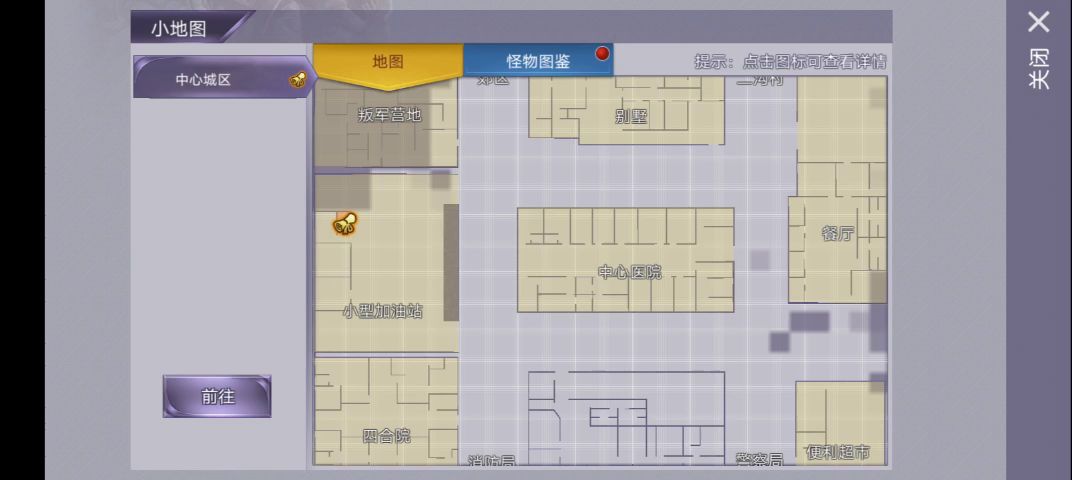Select the 中心医院 building

tap(629, 271)
